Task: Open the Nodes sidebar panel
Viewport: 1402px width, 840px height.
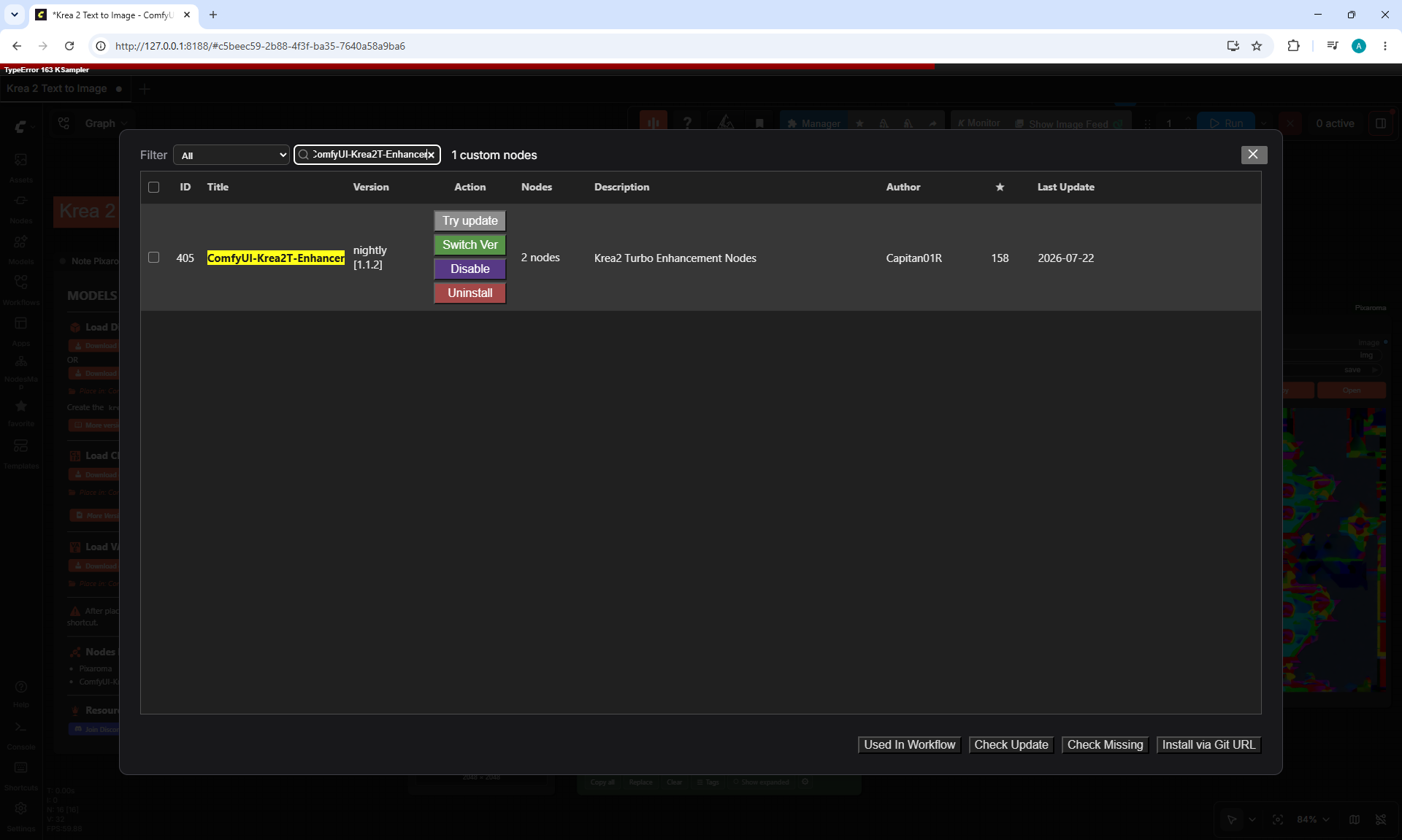Action: click(21, 208)
